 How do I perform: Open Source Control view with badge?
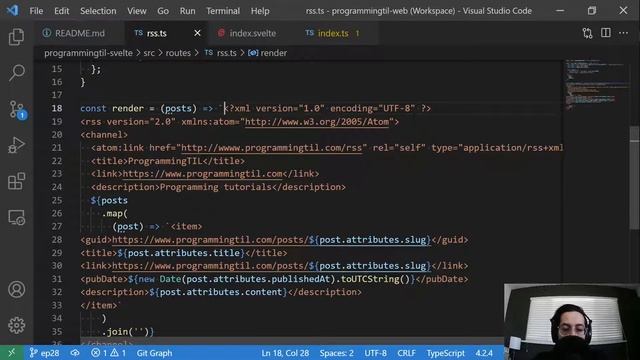pyautogui.click(x=17, y=109)
